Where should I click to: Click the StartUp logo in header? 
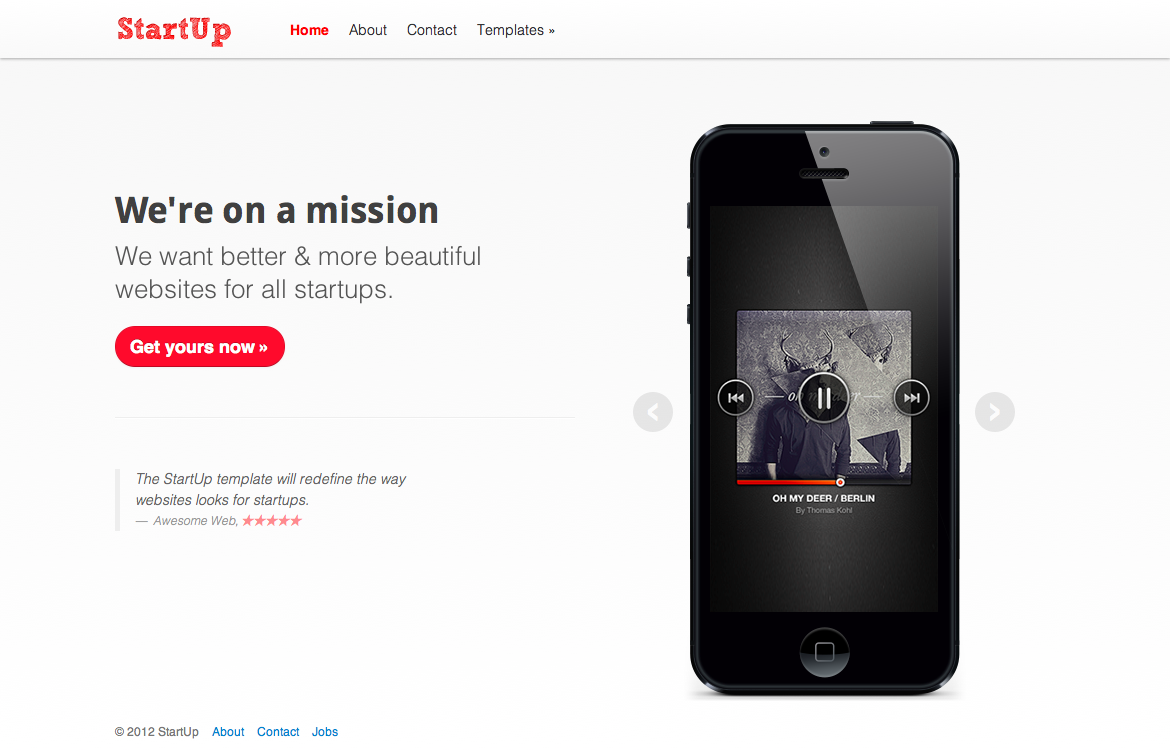(x=174, y=30)
